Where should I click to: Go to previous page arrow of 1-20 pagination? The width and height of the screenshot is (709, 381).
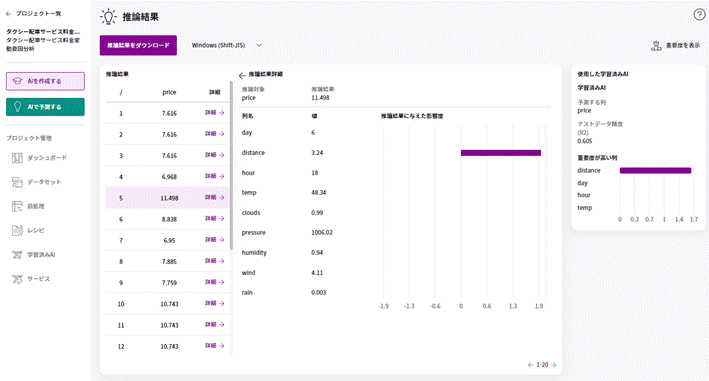point(530,365)
